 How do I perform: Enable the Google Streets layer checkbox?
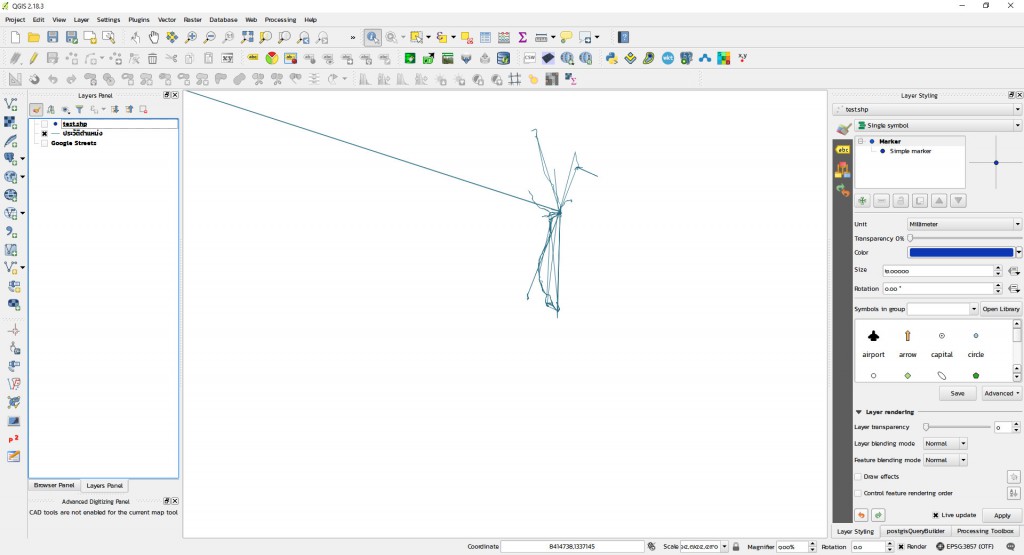click(44, 143)
